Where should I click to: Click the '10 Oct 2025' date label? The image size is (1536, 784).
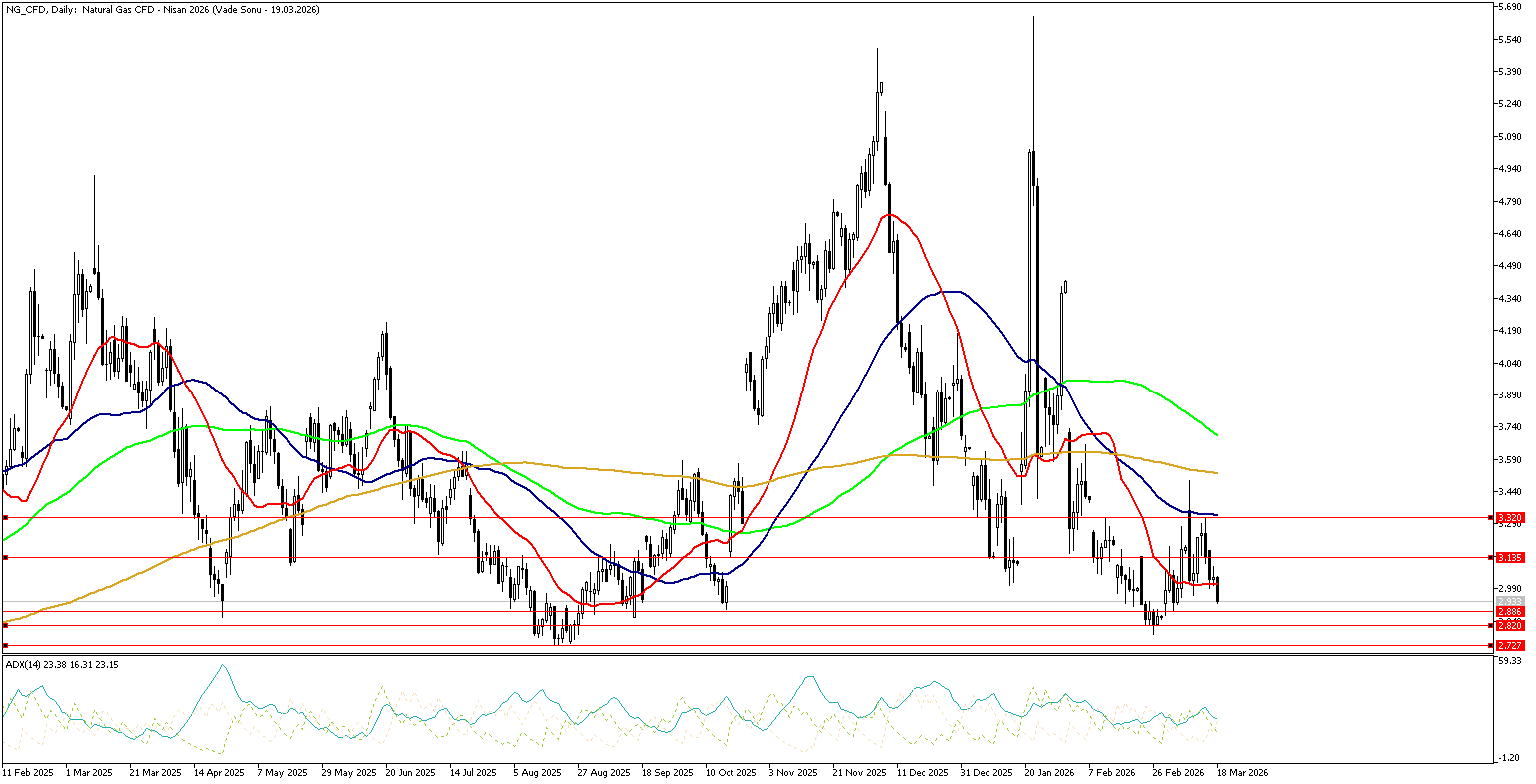729,773
